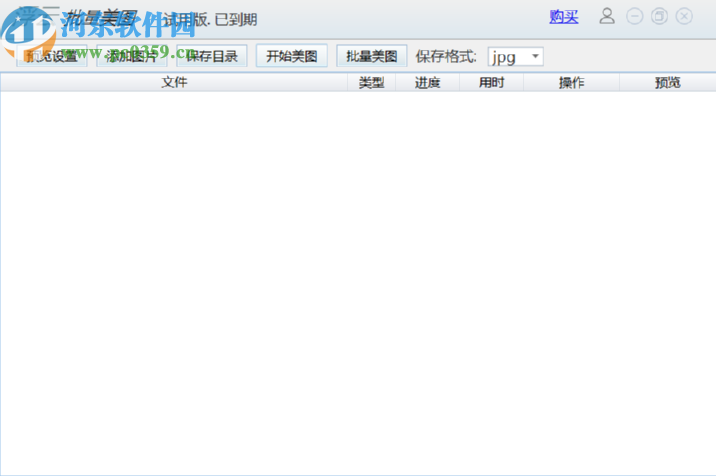Click the 批量美图 batch beautify button
Viewport: 716px width, 476px height.
coord(372,56)
